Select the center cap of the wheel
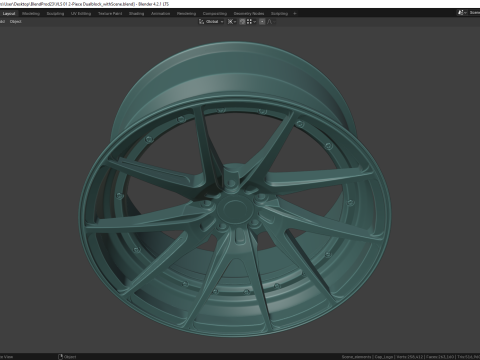Image resolution: width=480 pixels, height=360 pixels. [235, 209]
